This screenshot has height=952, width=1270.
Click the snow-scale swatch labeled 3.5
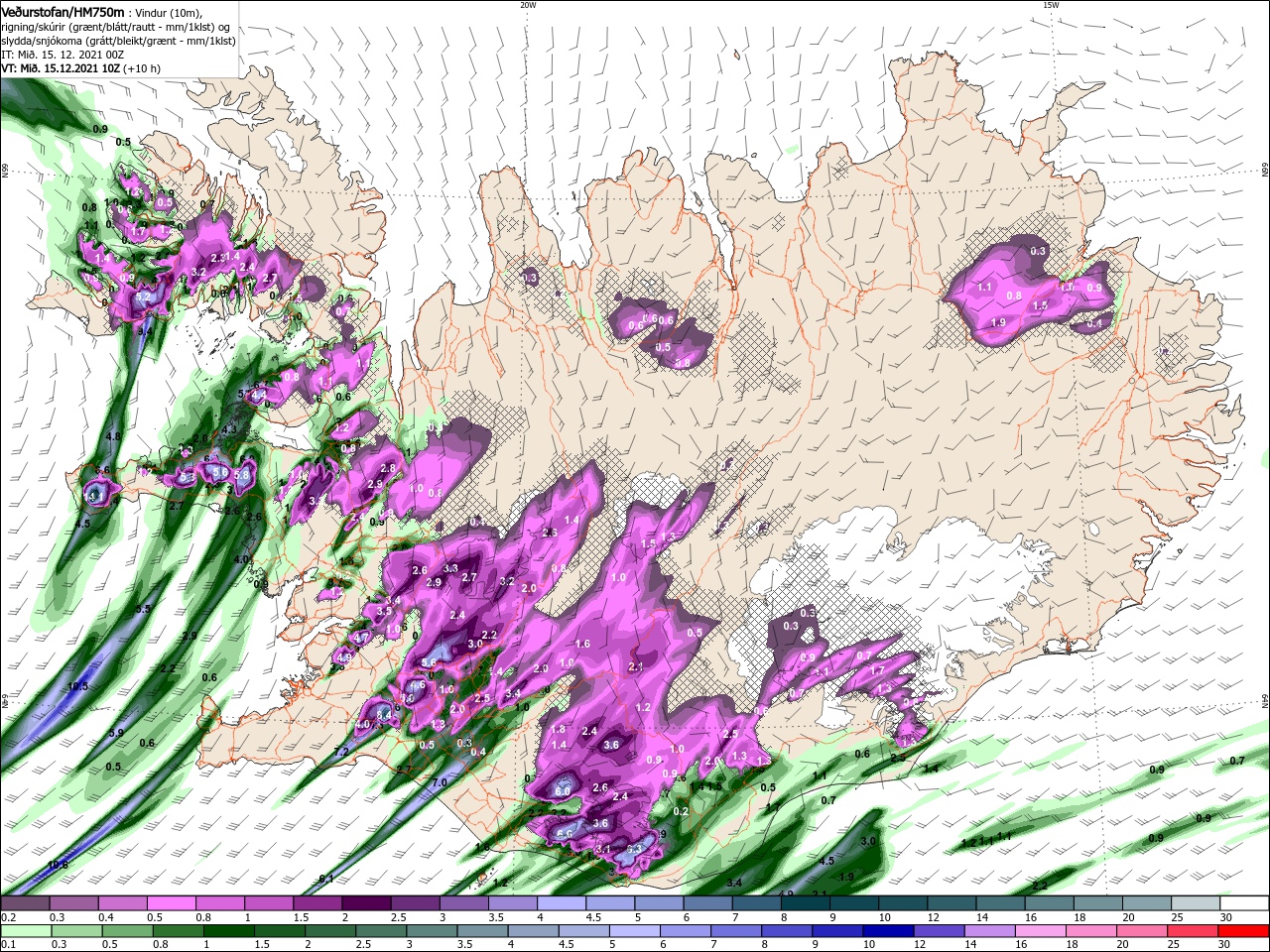coord(512,903)
